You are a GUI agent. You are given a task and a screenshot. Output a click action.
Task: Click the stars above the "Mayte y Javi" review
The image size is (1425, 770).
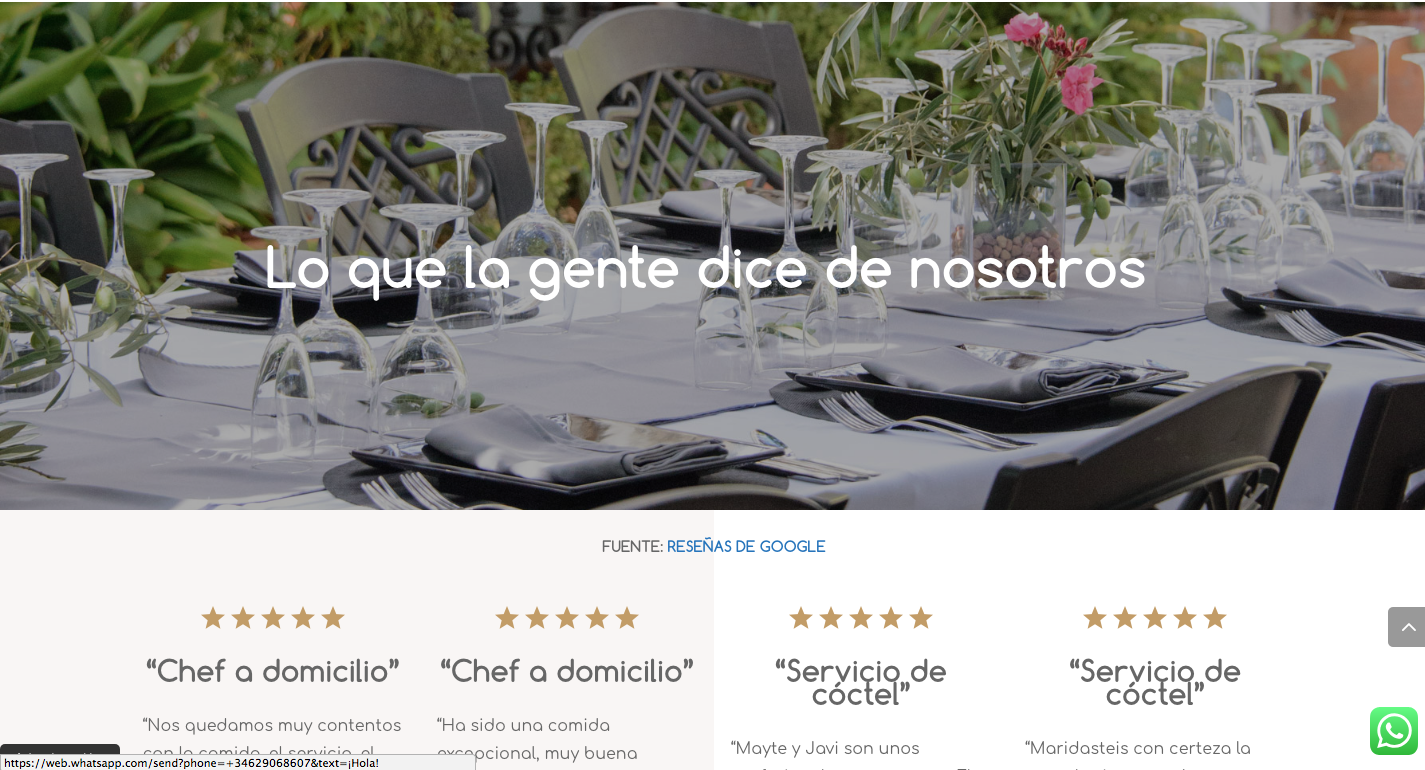861,618
